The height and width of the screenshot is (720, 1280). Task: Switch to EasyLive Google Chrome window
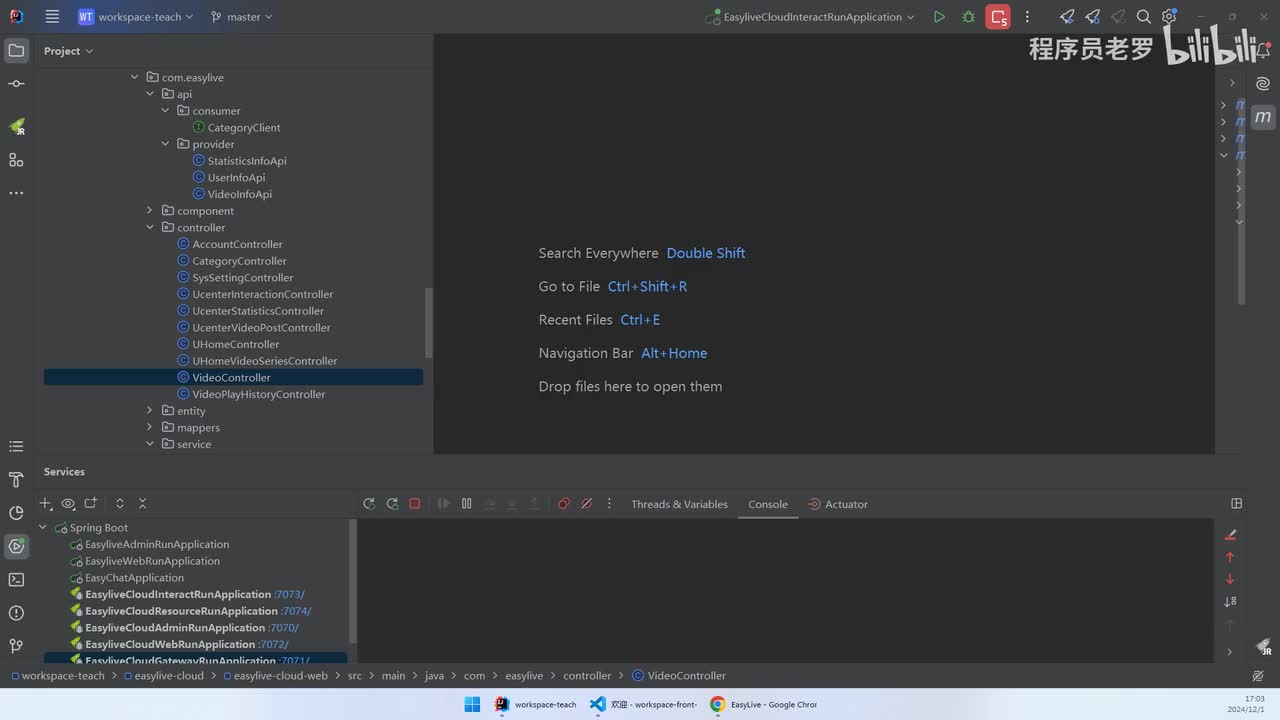(763, 704)
